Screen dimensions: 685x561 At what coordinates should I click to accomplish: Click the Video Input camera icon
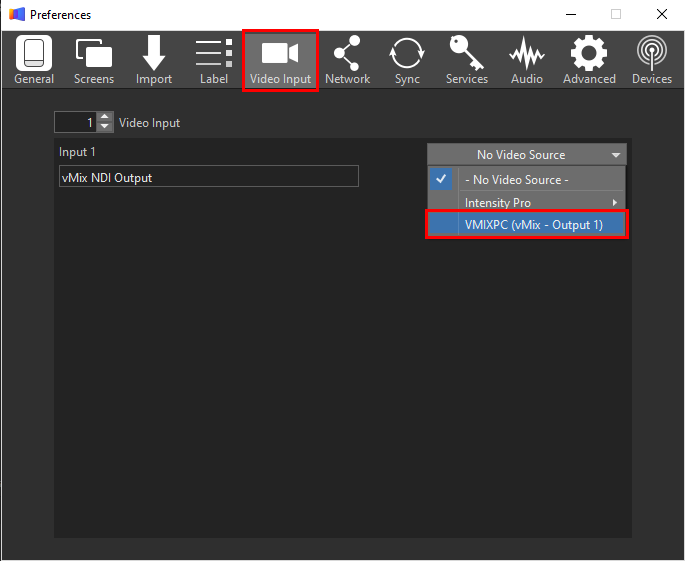click(x=280, y=60)
